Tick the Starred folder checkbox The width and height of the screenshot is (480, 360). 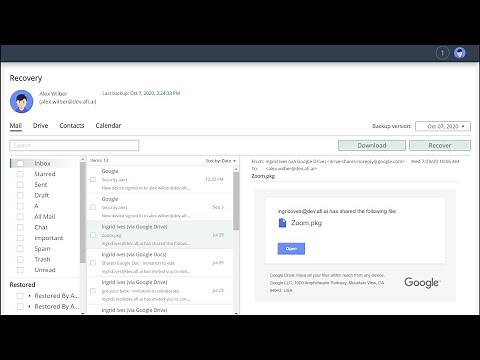[x=20, y=174]
